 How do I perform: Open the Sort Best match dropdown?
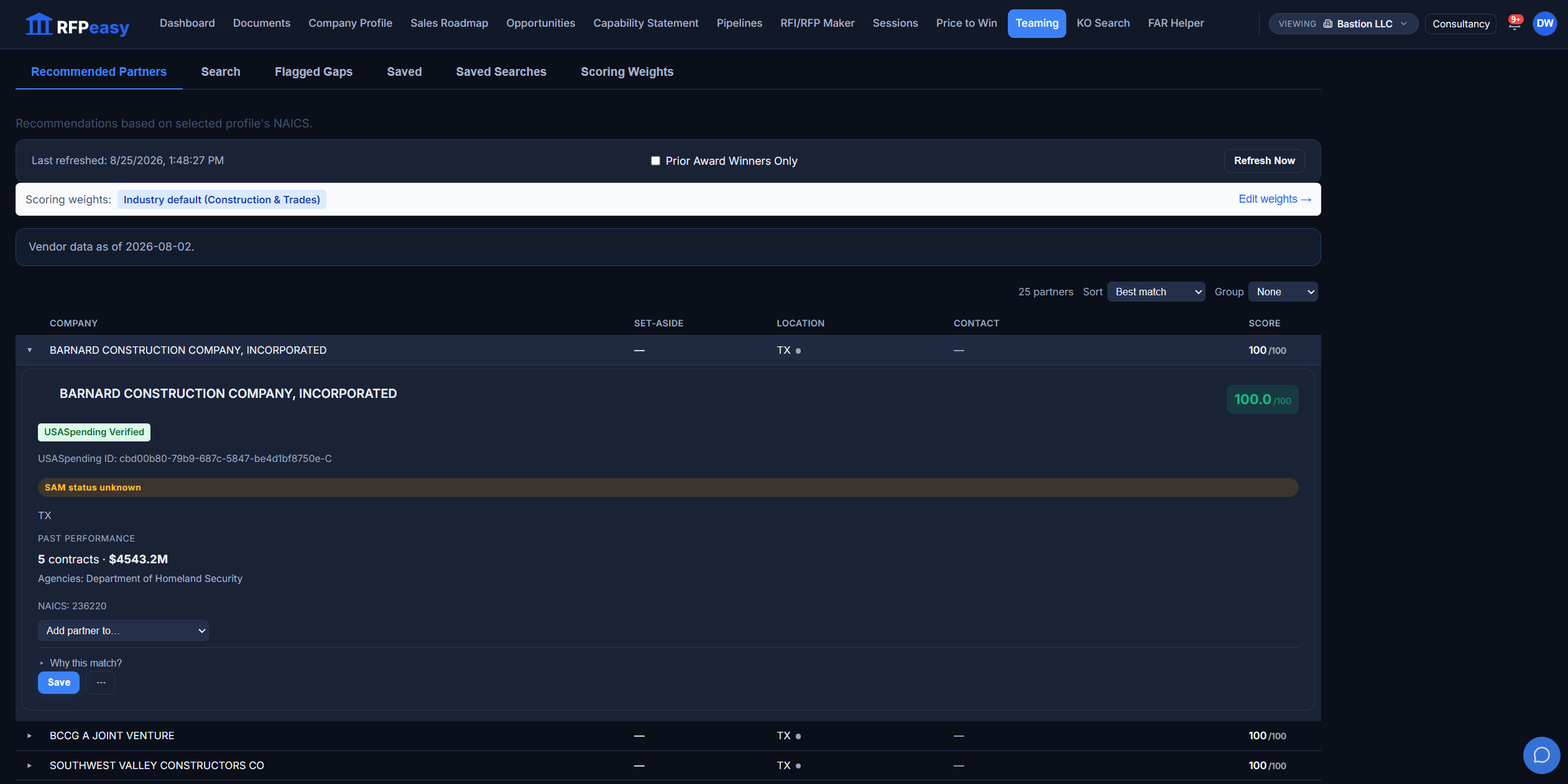[1156, 292]
